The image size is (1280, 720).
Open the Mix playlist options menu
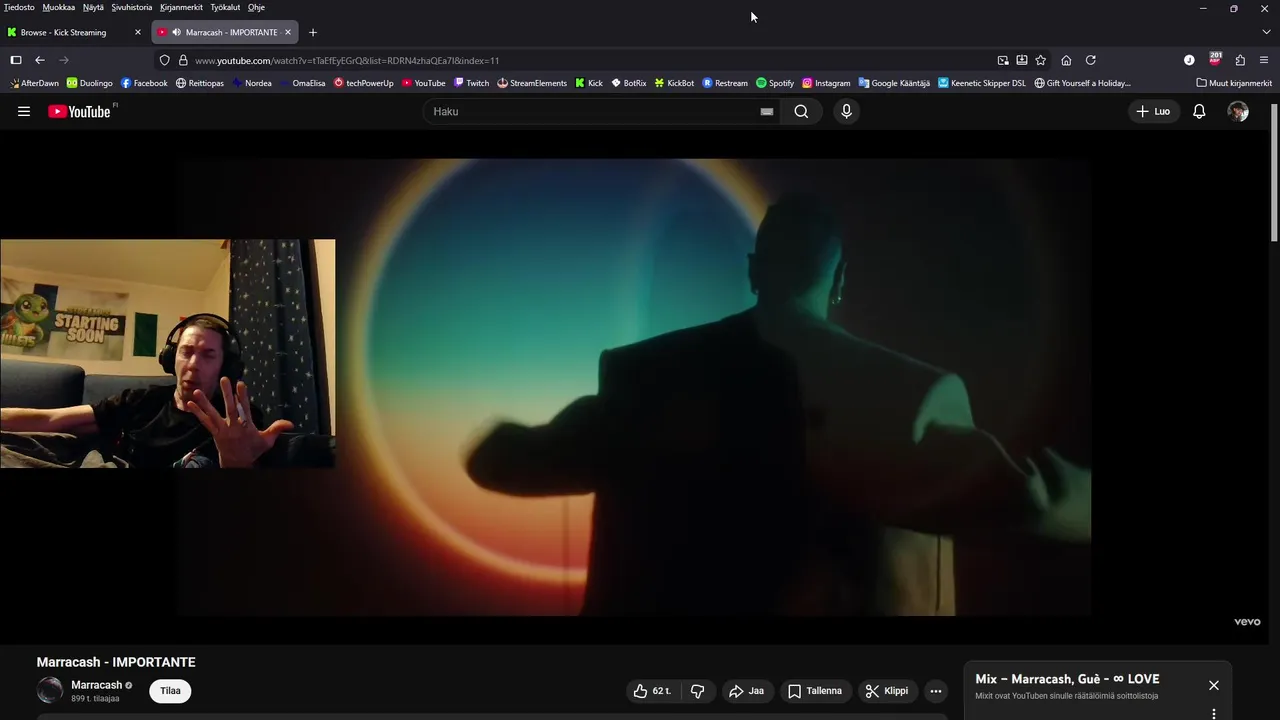pyautogui.click(x=1213, y=713)
